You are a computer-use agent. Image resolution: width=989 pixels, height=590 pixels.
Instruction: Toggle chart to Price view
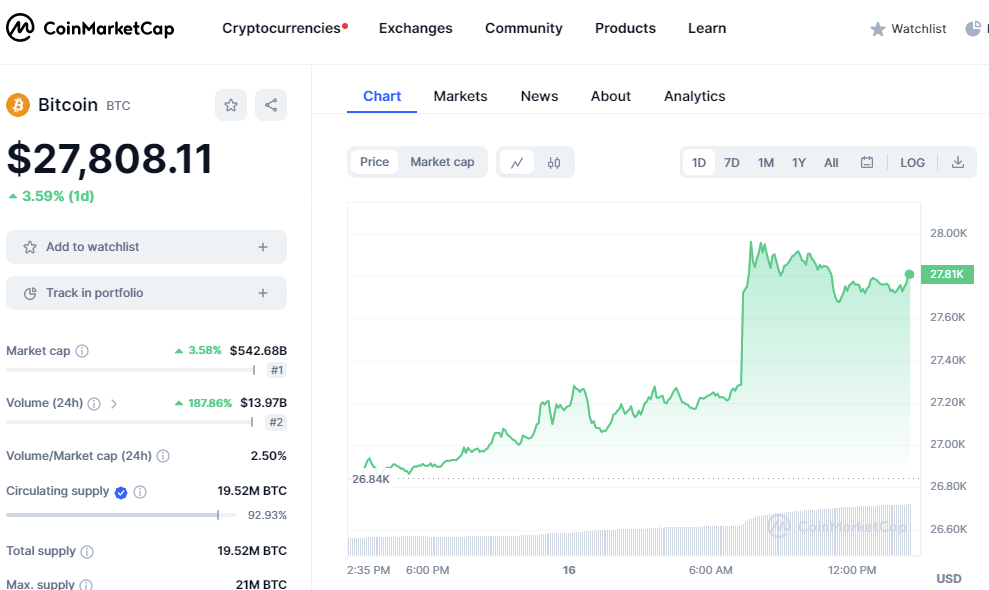374,162
